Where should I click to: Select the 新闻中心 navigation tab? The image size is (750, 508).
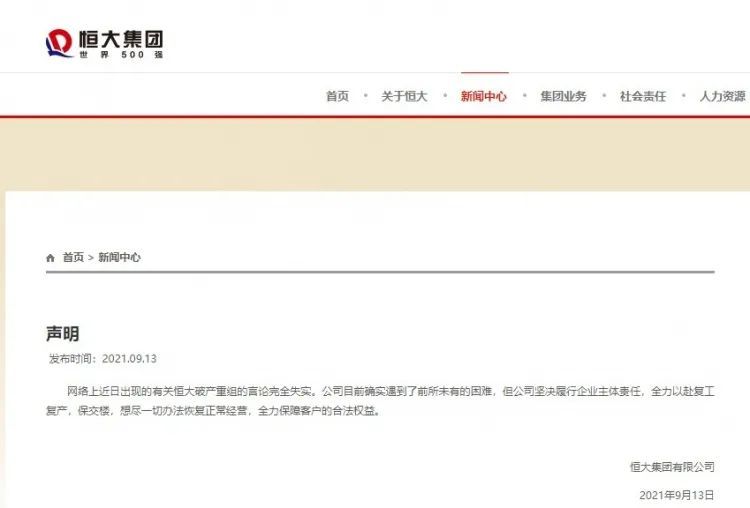coord(484,96)
